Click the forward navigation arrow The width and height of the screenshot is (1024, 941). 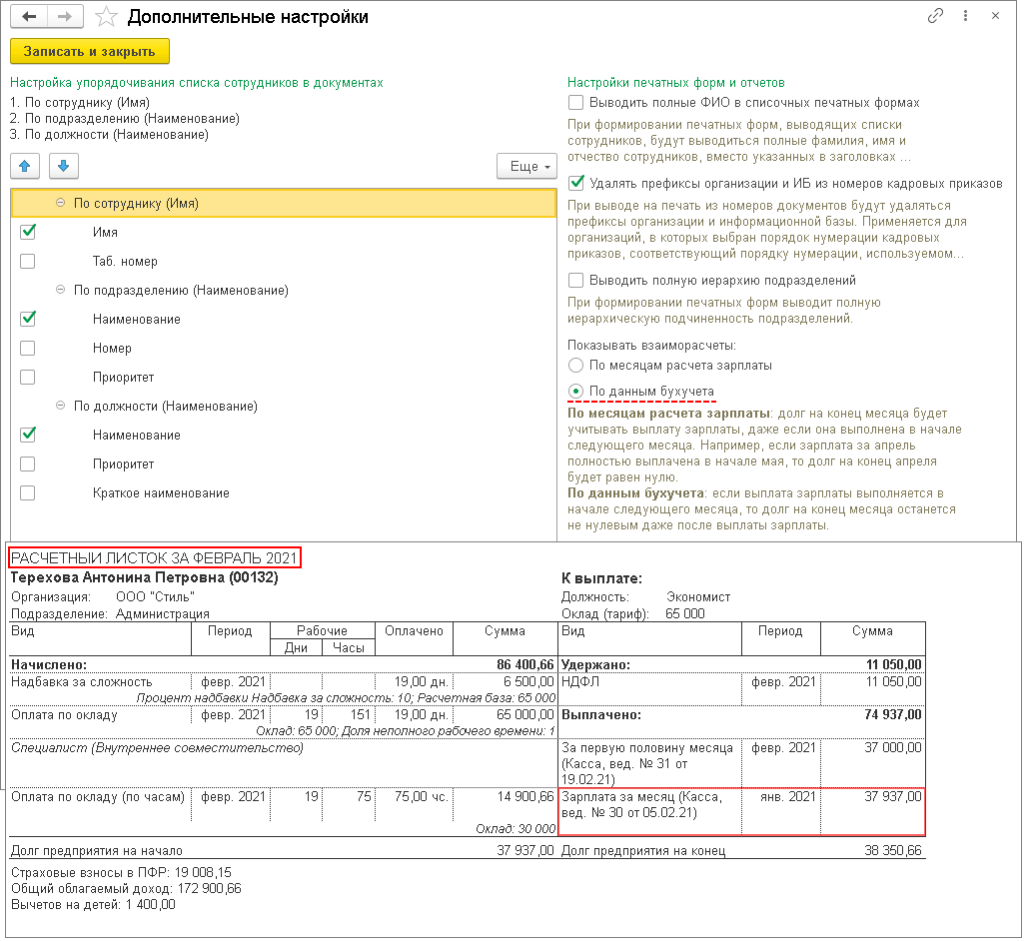(64, 17)
